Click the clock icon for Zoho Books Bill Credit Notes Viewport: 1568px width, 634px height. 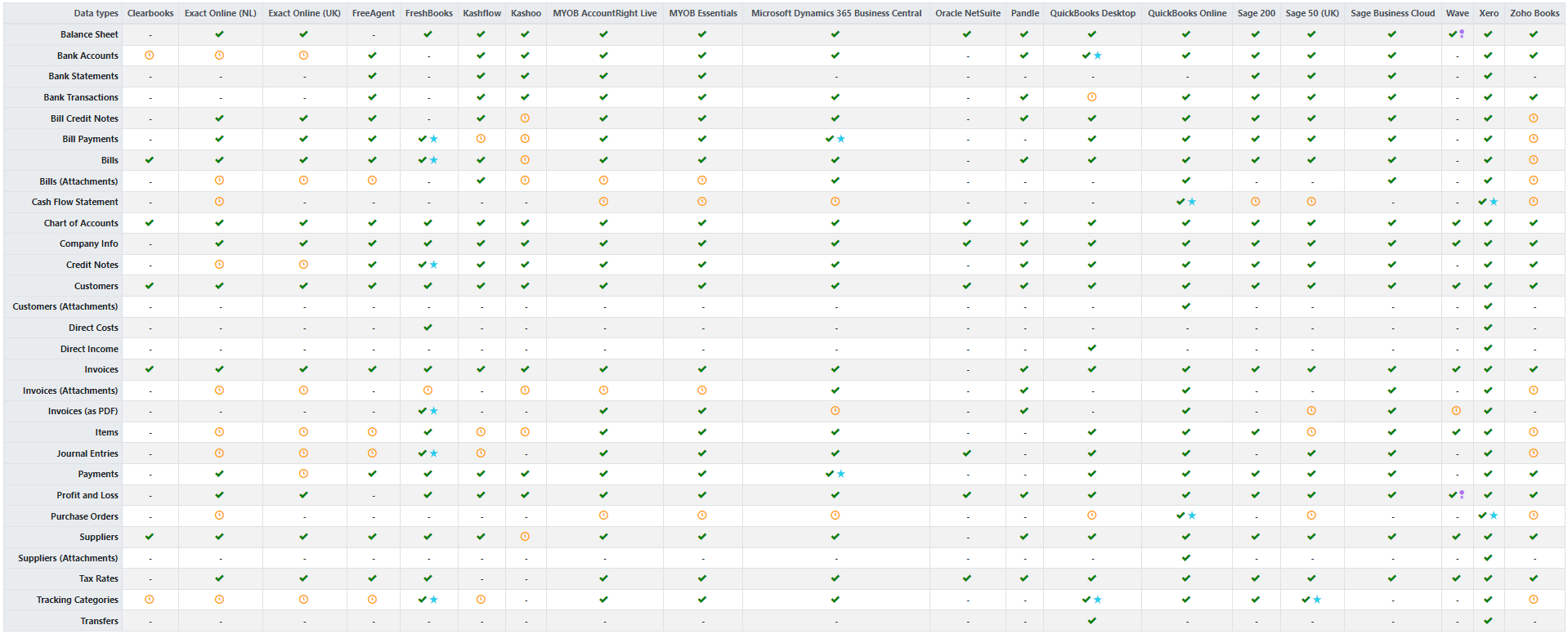coord(1534,118)
